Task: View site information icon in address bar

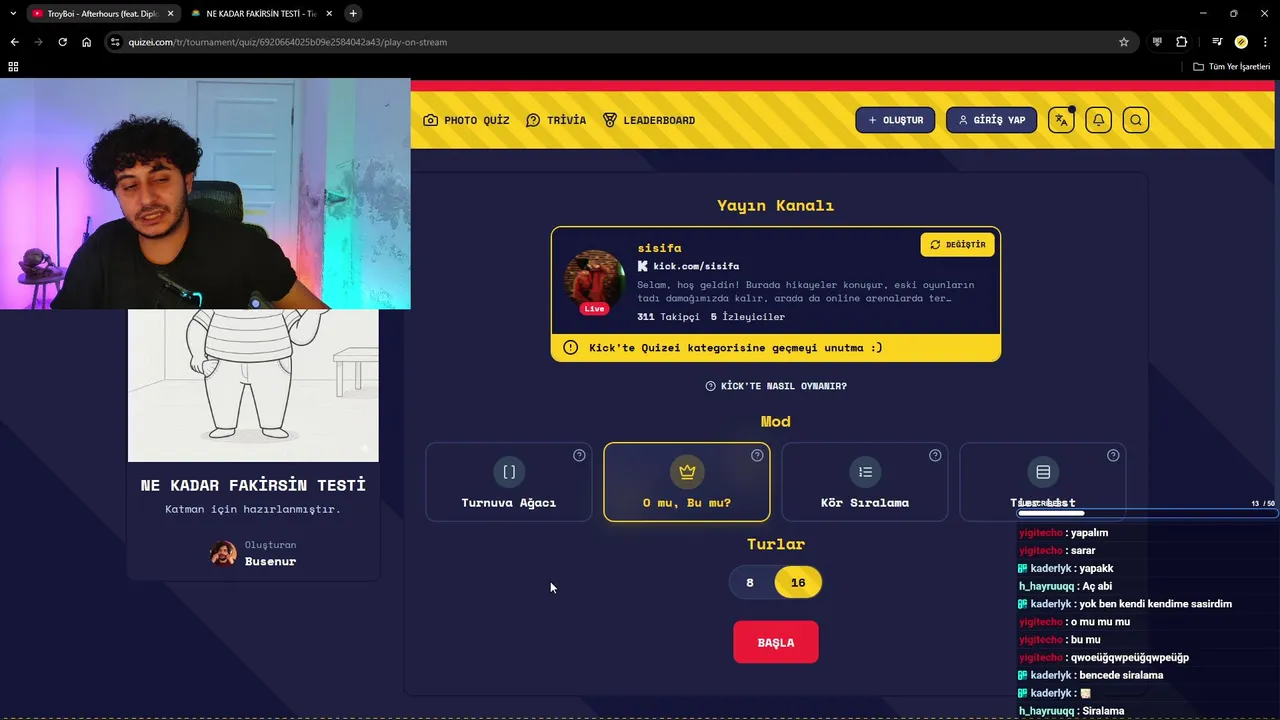Action: pyautogui.click(x=115, y=42)
